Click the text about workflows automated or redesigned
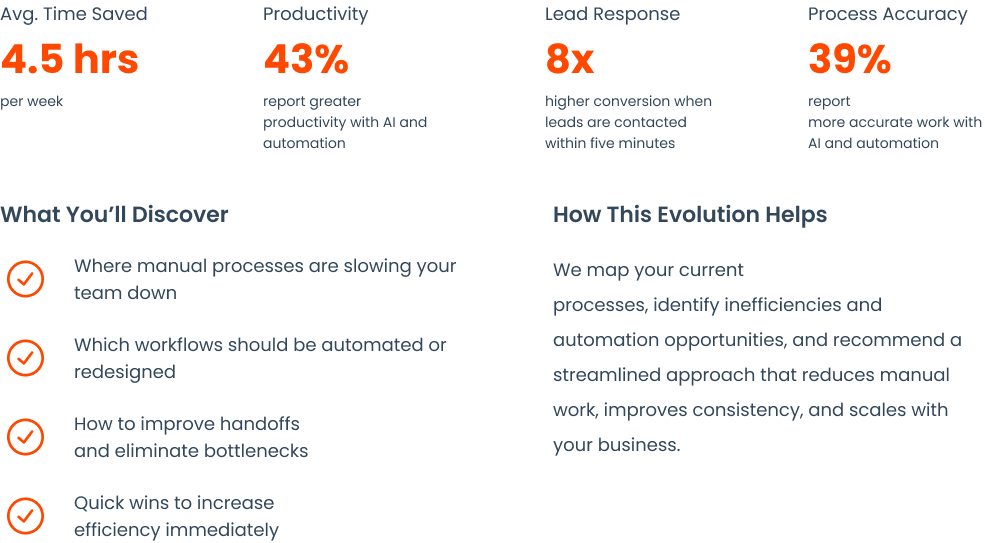Screen dimensions: 985x543 click(260, 358)
